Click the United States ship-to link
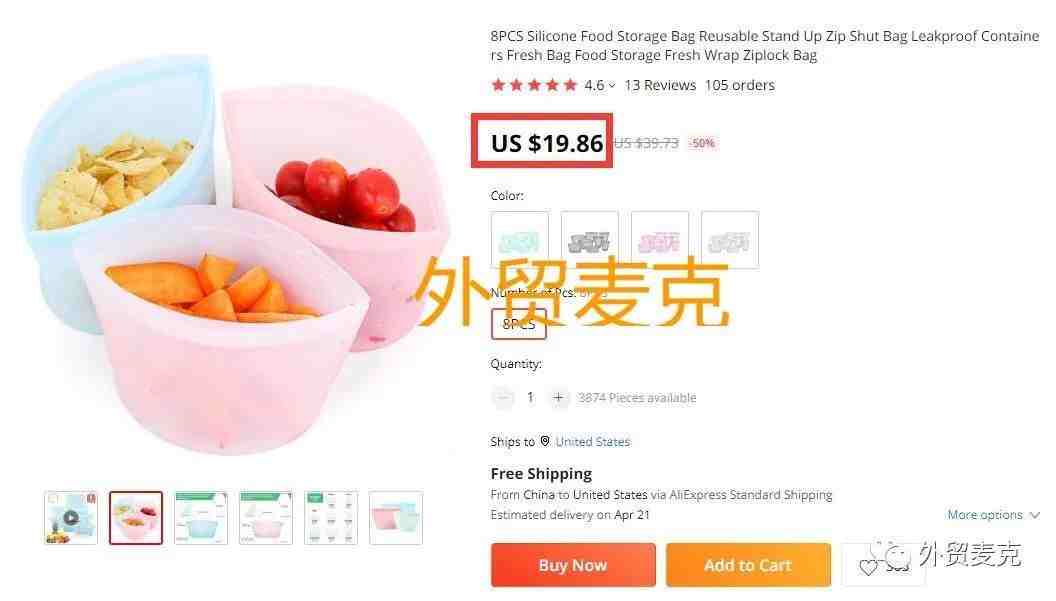 point(593,442)
